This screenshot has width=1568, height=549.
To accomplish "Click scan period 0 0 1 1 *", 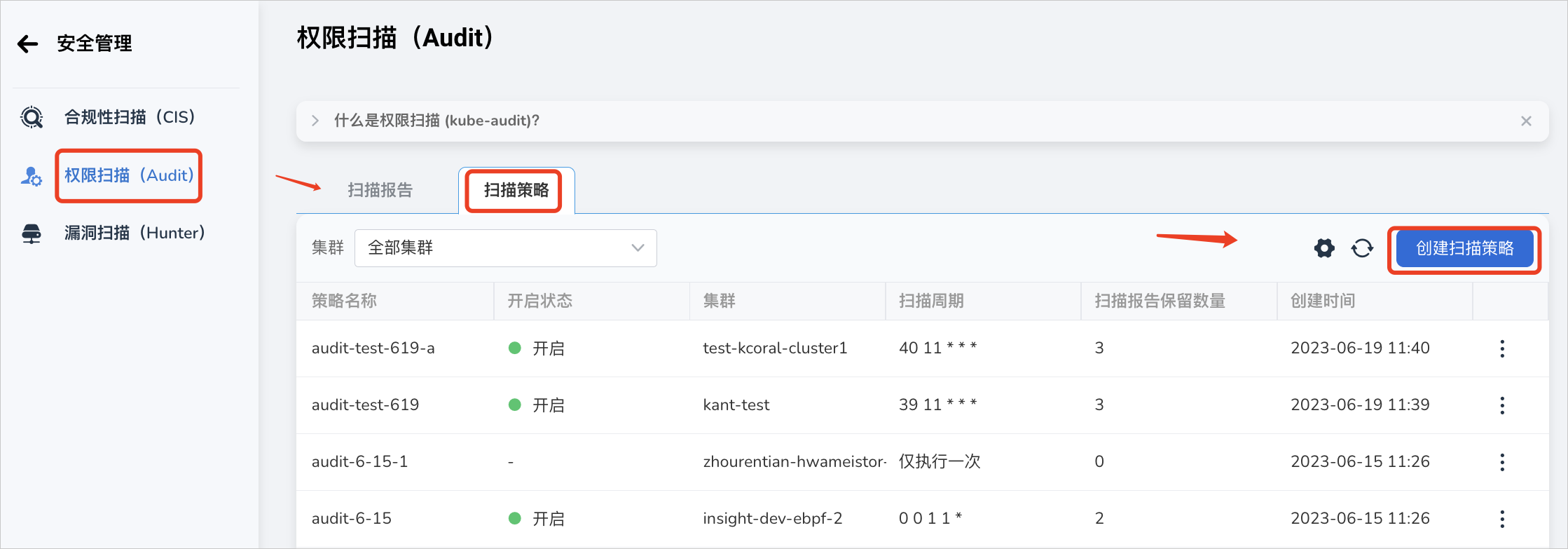I will pos(930,519).
